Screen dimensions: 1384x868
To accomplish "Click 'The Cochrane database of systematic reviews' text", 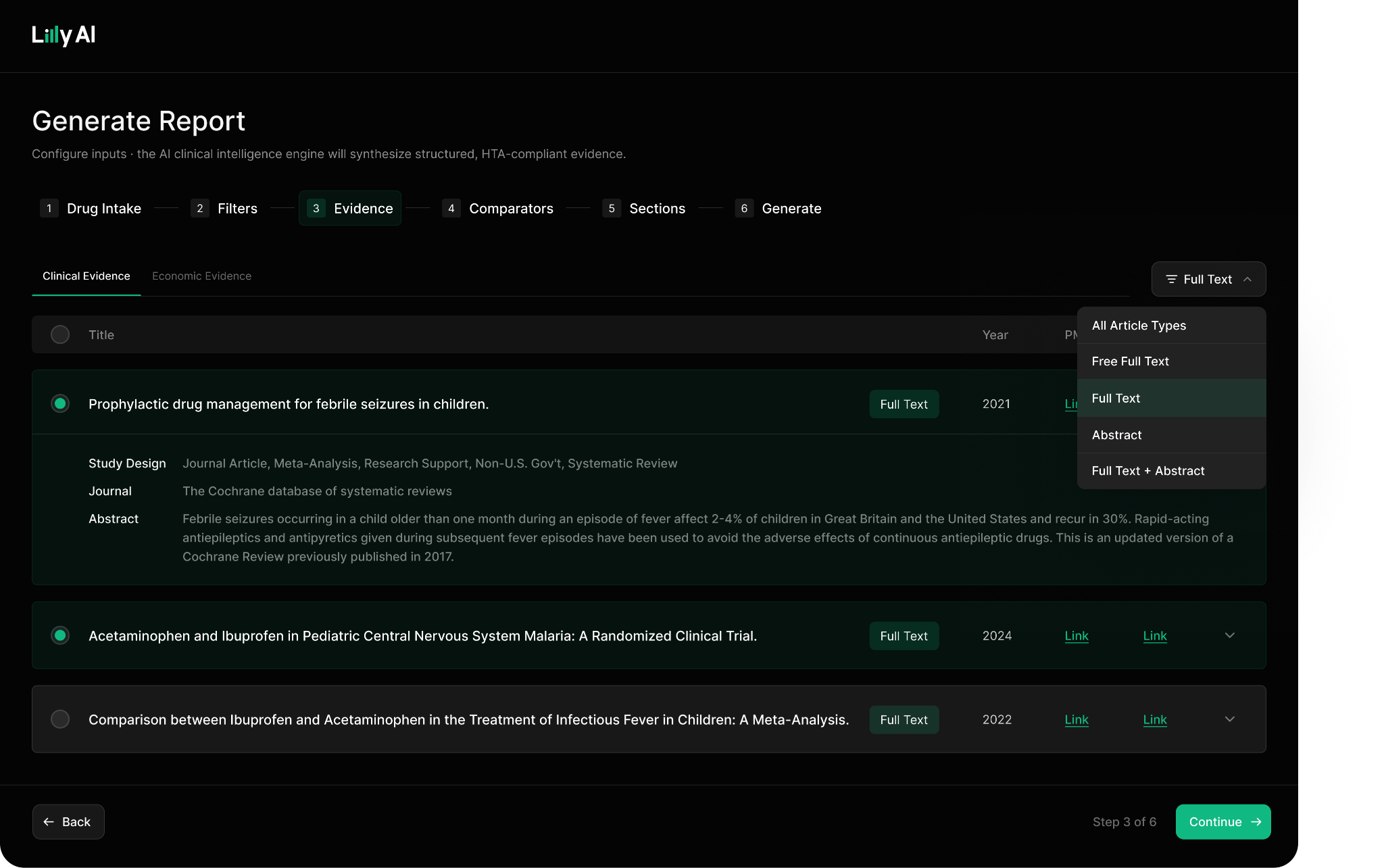I will pyautogui.click(x=317, y=491).
